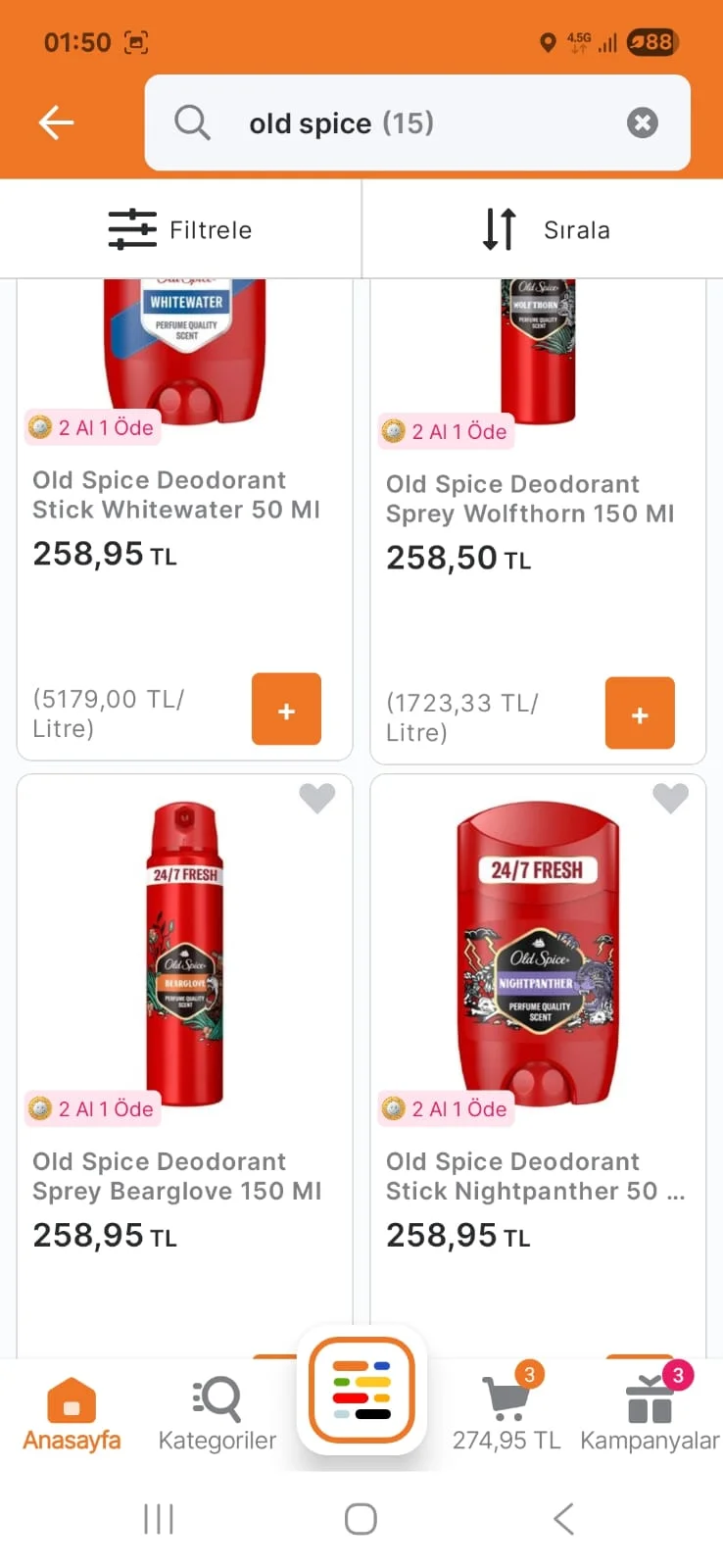Open the Filtrele filter options
Viewport: 723px width, 1568px height.
click(181, 229)
